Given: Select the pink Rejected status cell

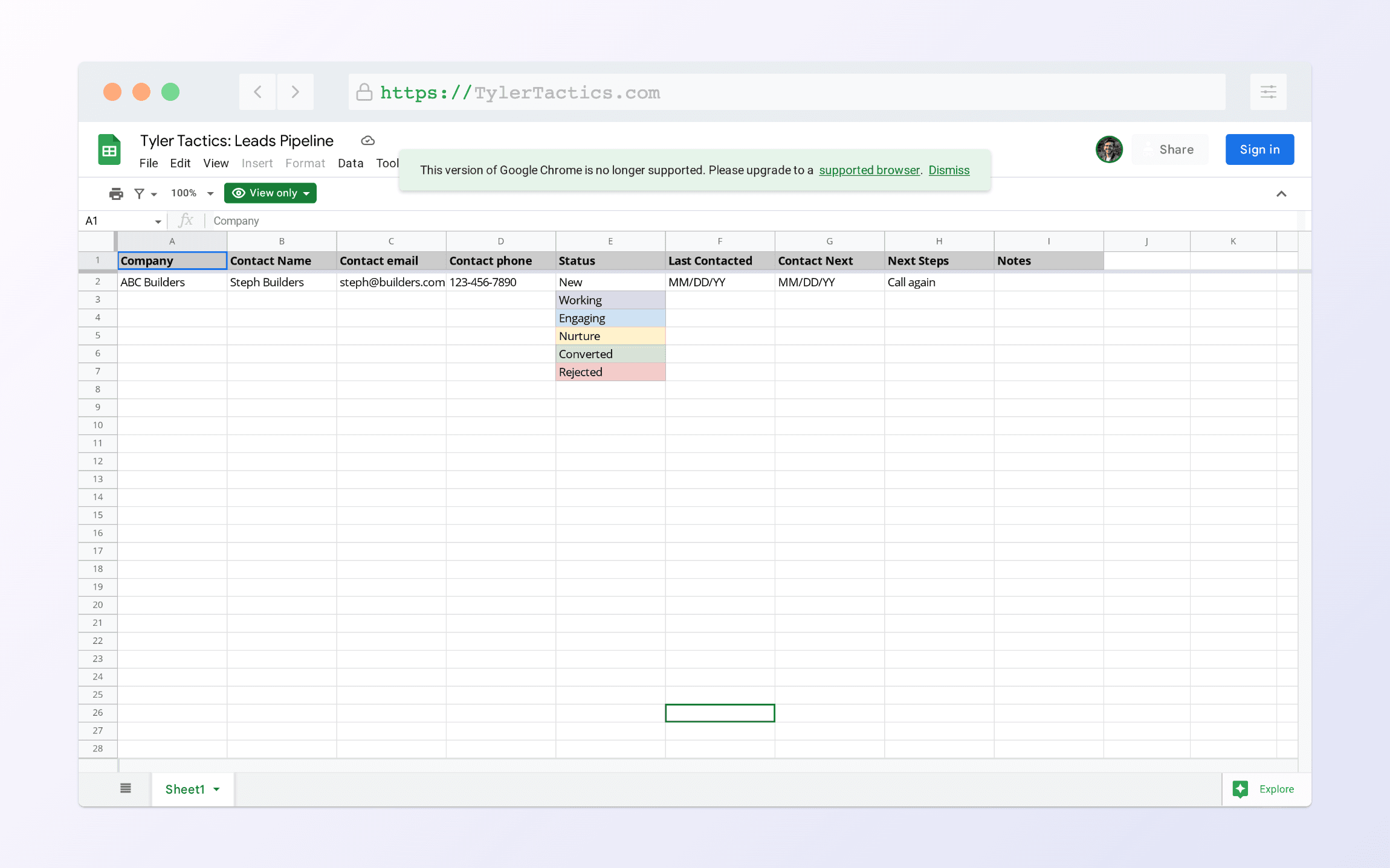Looking at the screenshot, I should point(610,372).
